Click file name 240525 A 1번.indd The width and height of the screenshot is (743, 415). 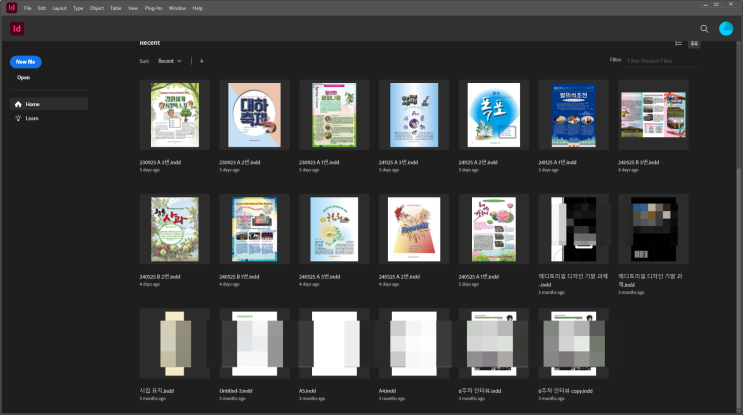(479, 277)
